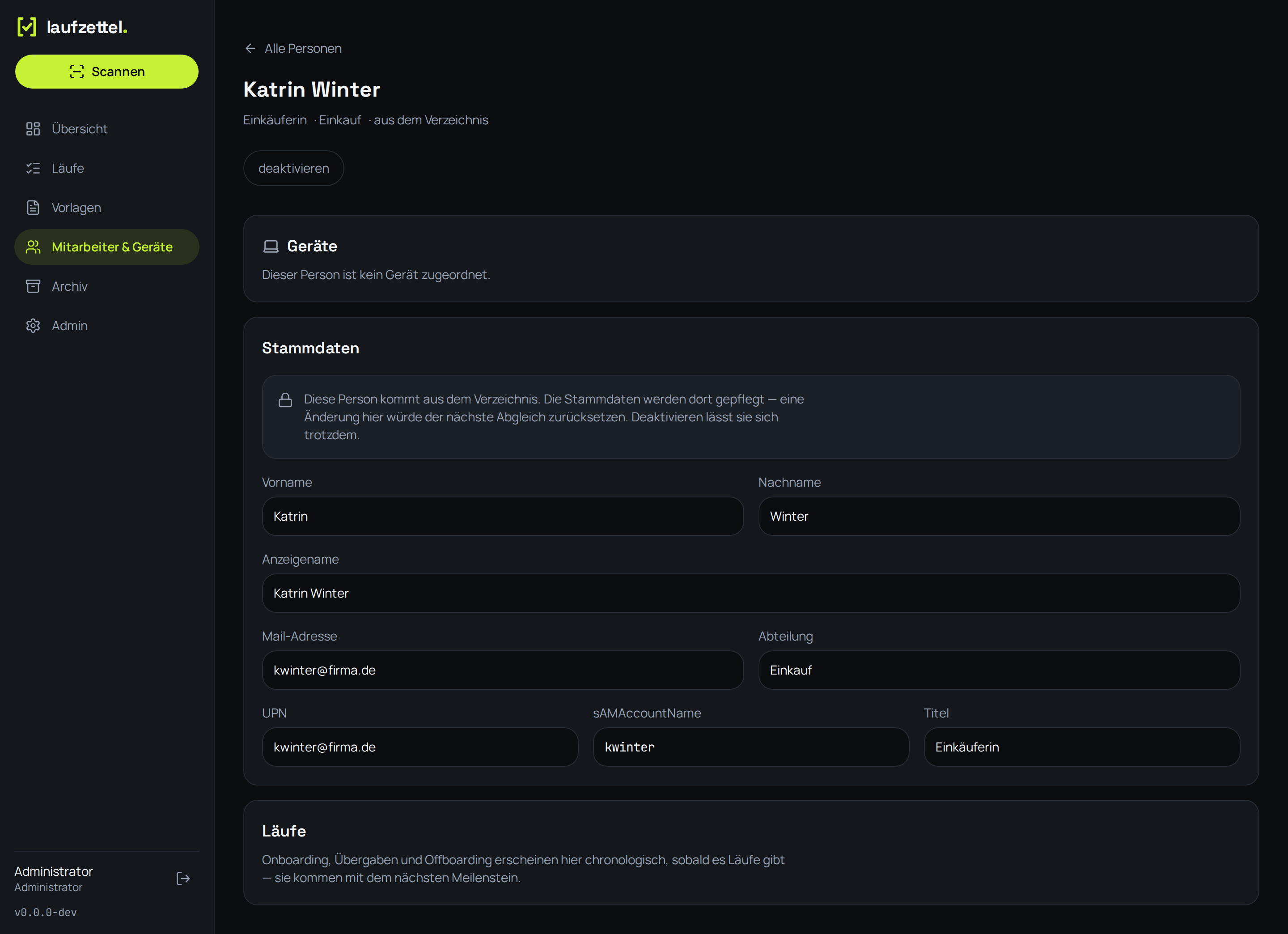This screenshot has width=1288, height=934.
Task: Click the Übersicht grid icon
Action: click(33, 129)
